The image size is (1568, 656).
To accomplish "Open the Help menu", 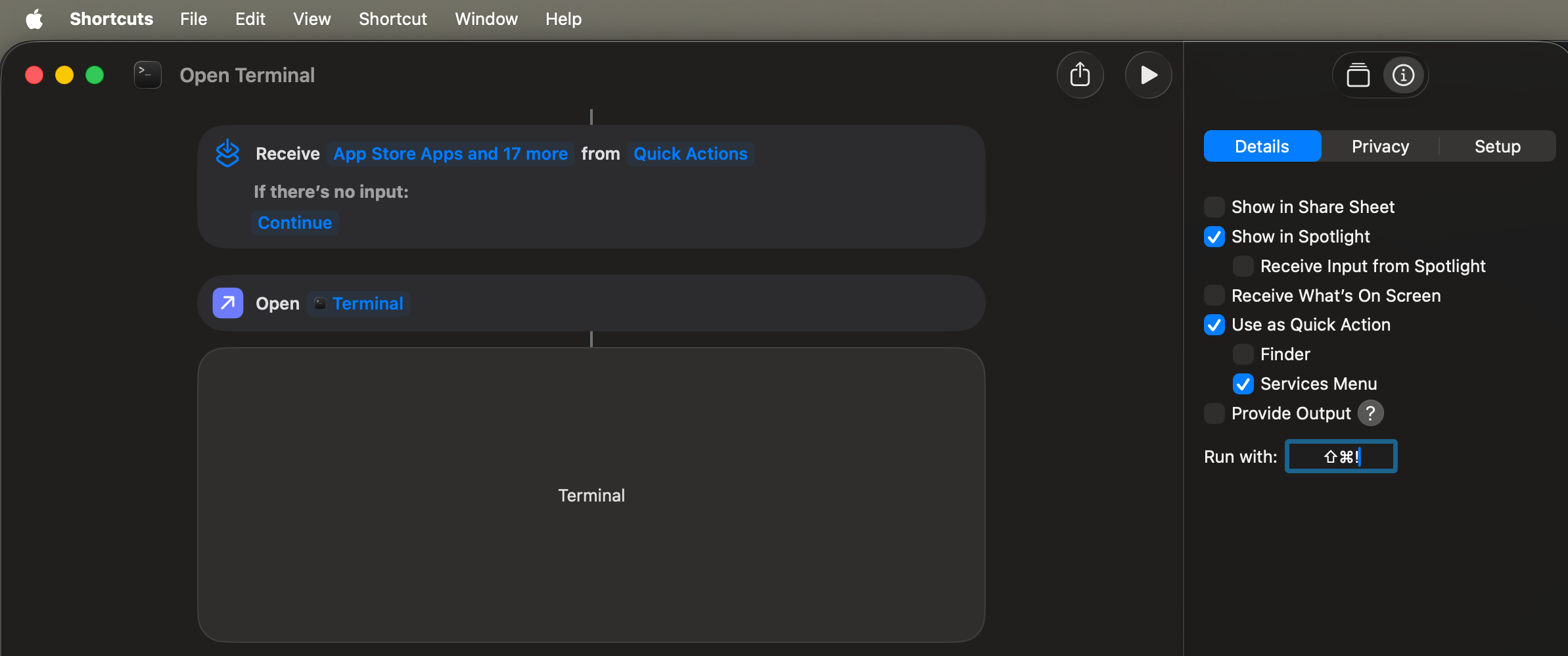I will point(563,19).
